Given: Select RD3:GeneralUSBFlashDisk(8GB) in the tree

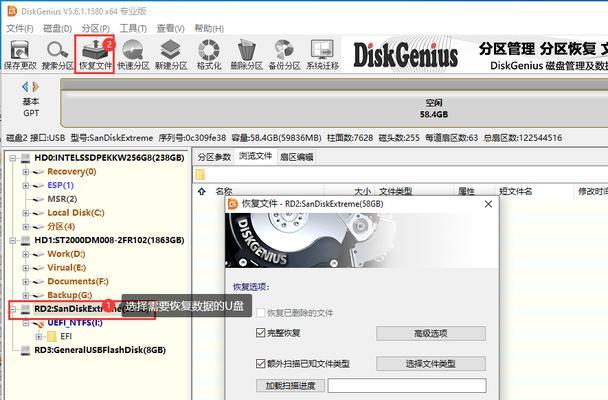Looking at the screenshot, I should click(x=100, y=350).
